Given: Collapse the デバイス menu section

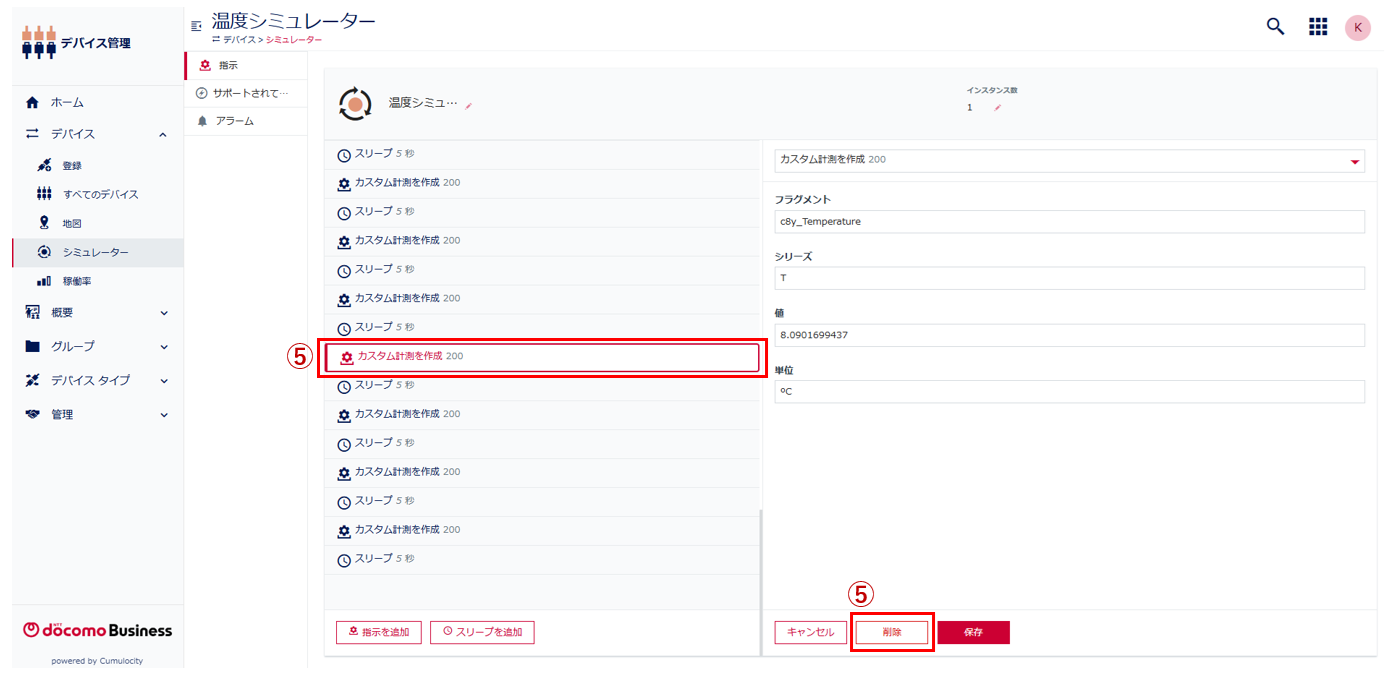Looking at the screenshot, I should pyautogui.click(x=163, y=134).
